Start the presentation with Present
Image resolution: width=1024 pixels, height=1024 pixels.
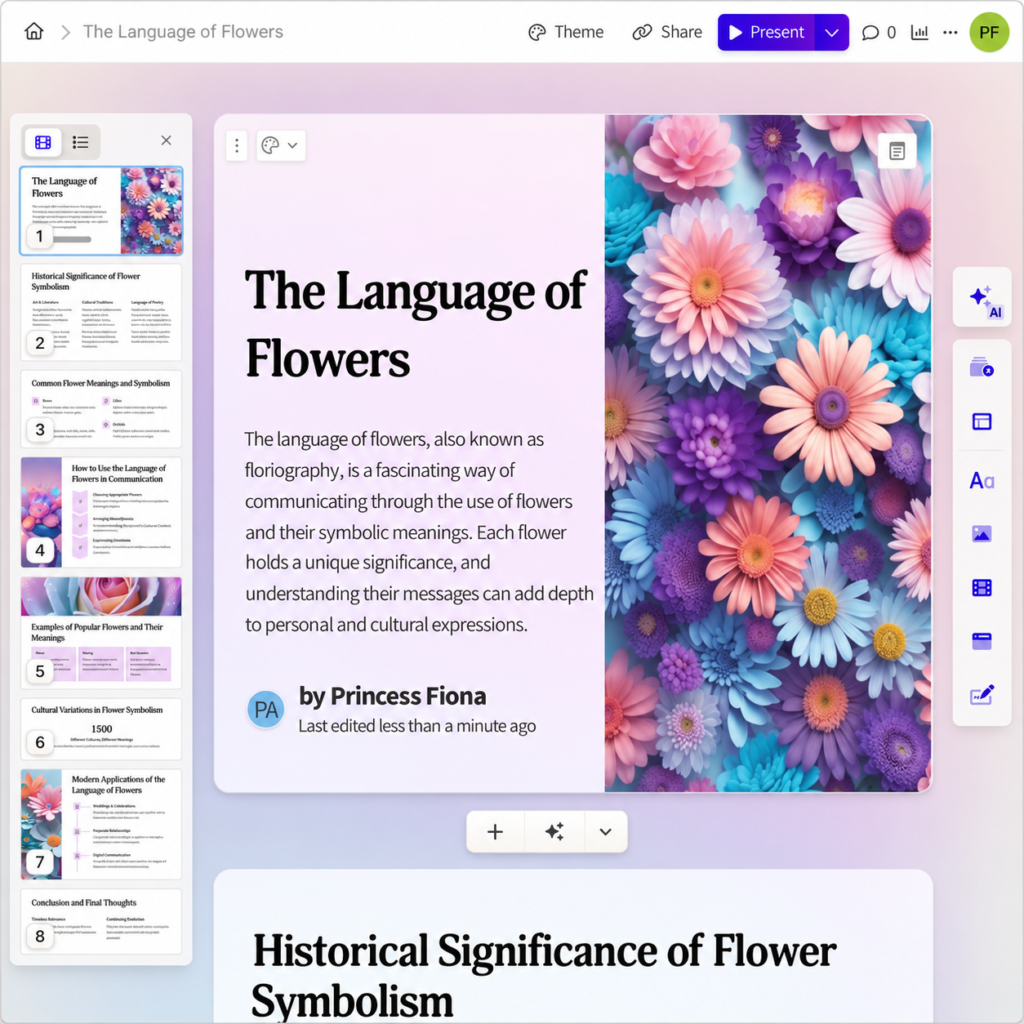[x=766, y=32]
